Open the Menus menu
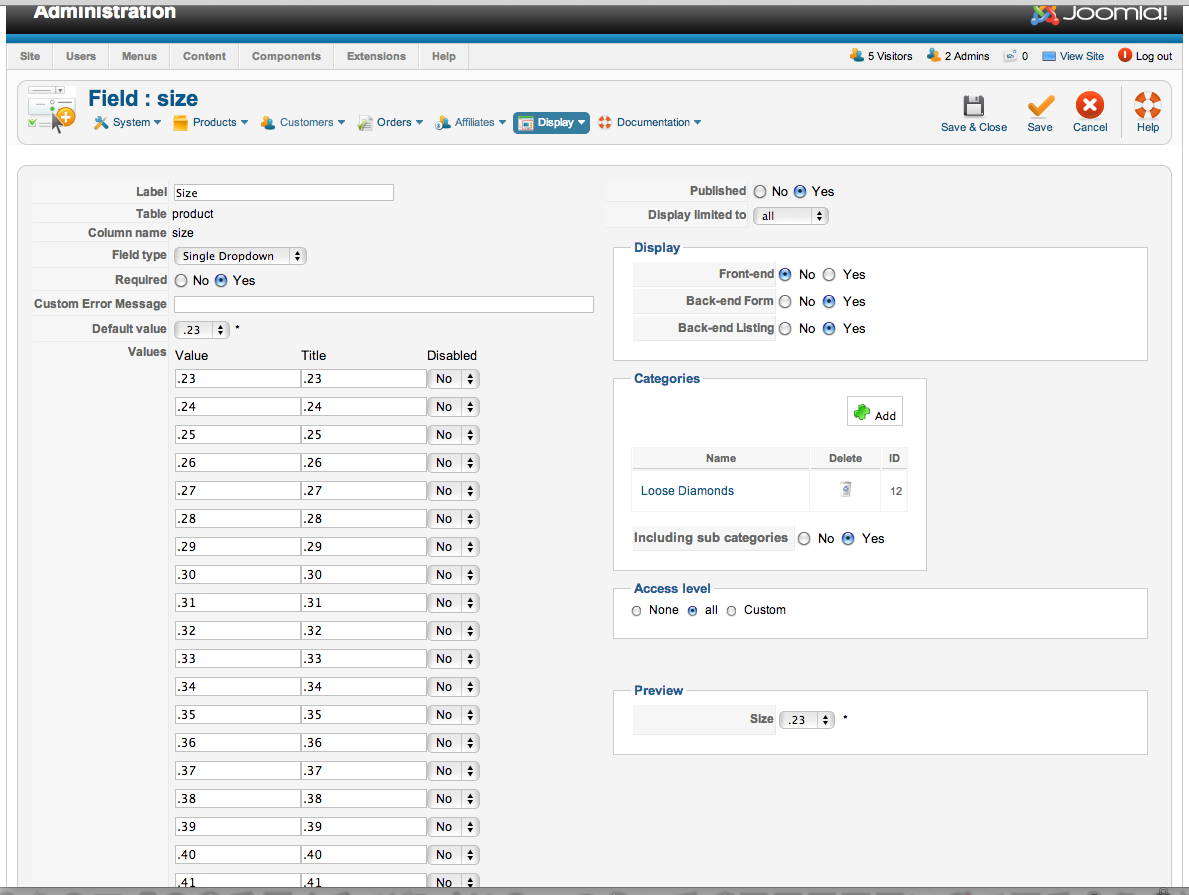The image size is (1189, 895). pos(140,56)
